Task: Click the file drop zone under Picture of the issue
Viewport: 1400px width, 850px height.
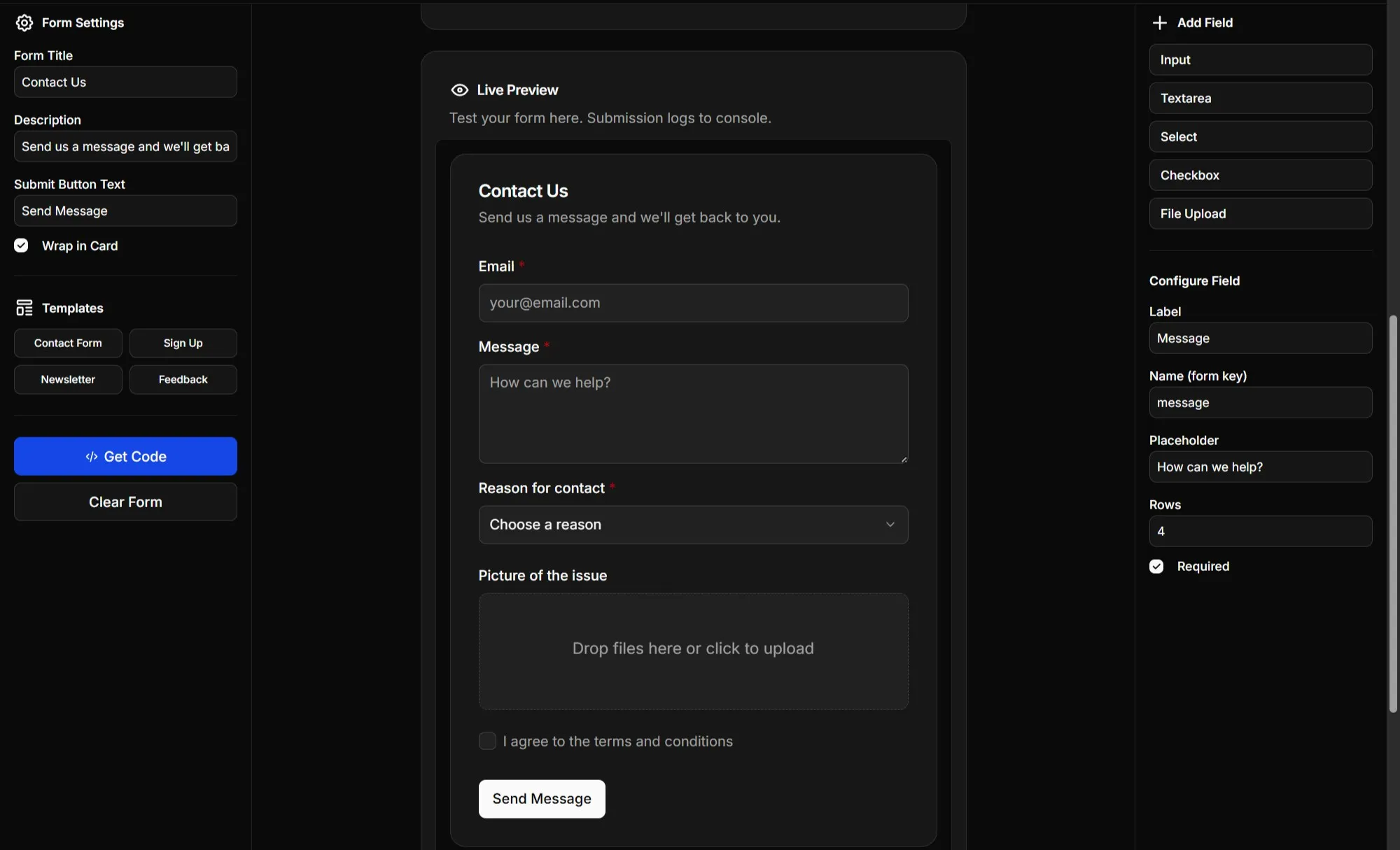Action: tap(692, 651)
